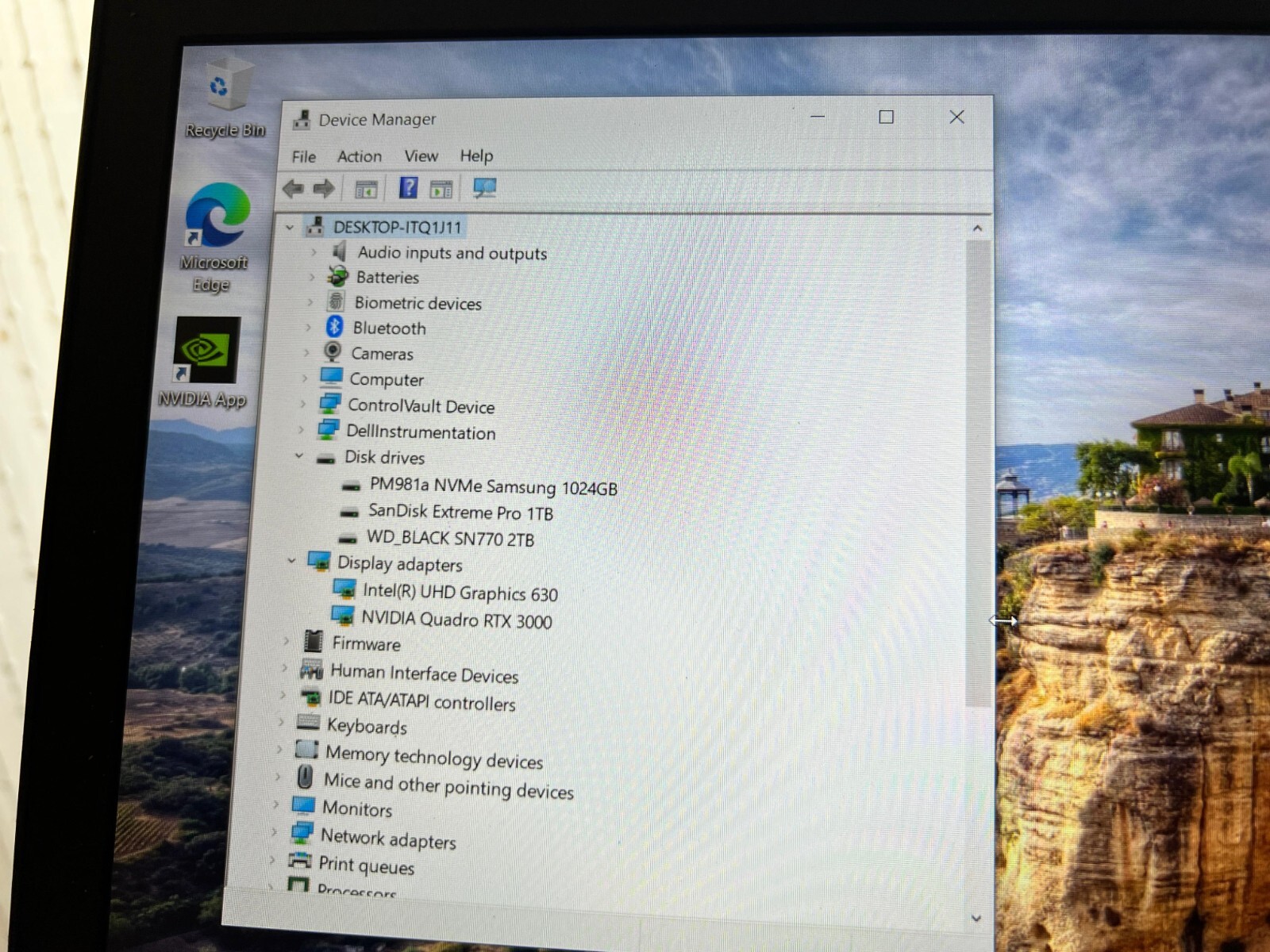Select the Print queues label
Image resolution: width=1270 pixels, height=952 pixels.
[366, 865]
